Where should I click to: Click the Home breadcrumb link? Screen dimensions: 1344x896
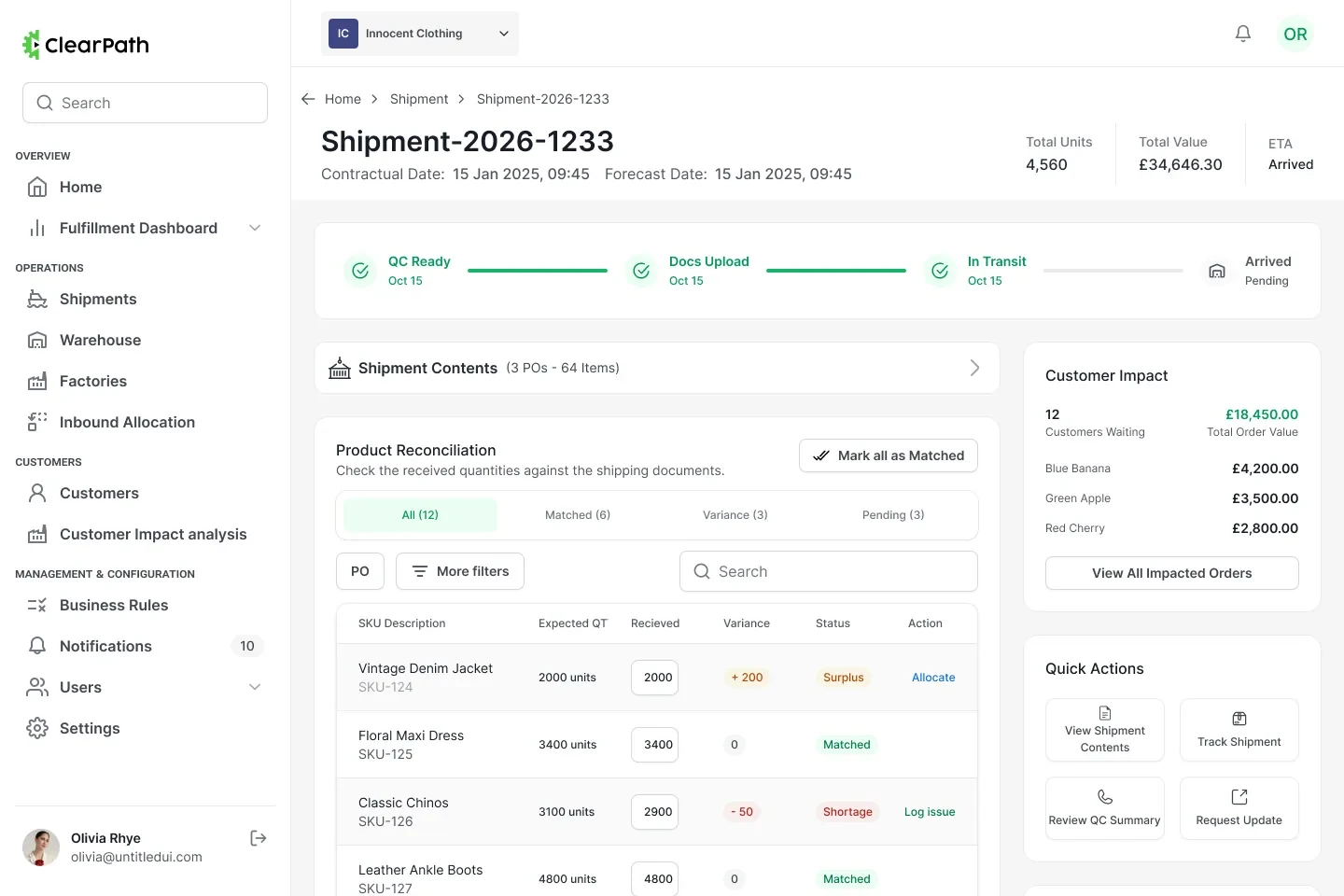[343, 99]
